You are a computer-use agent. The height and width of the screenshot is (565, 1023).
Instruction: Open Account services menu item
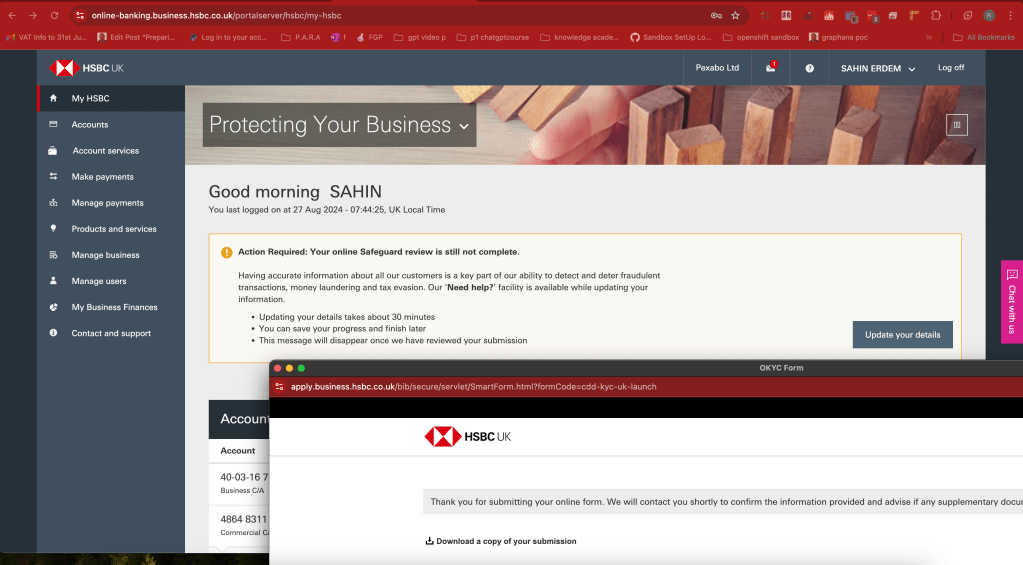coord(111,151)
